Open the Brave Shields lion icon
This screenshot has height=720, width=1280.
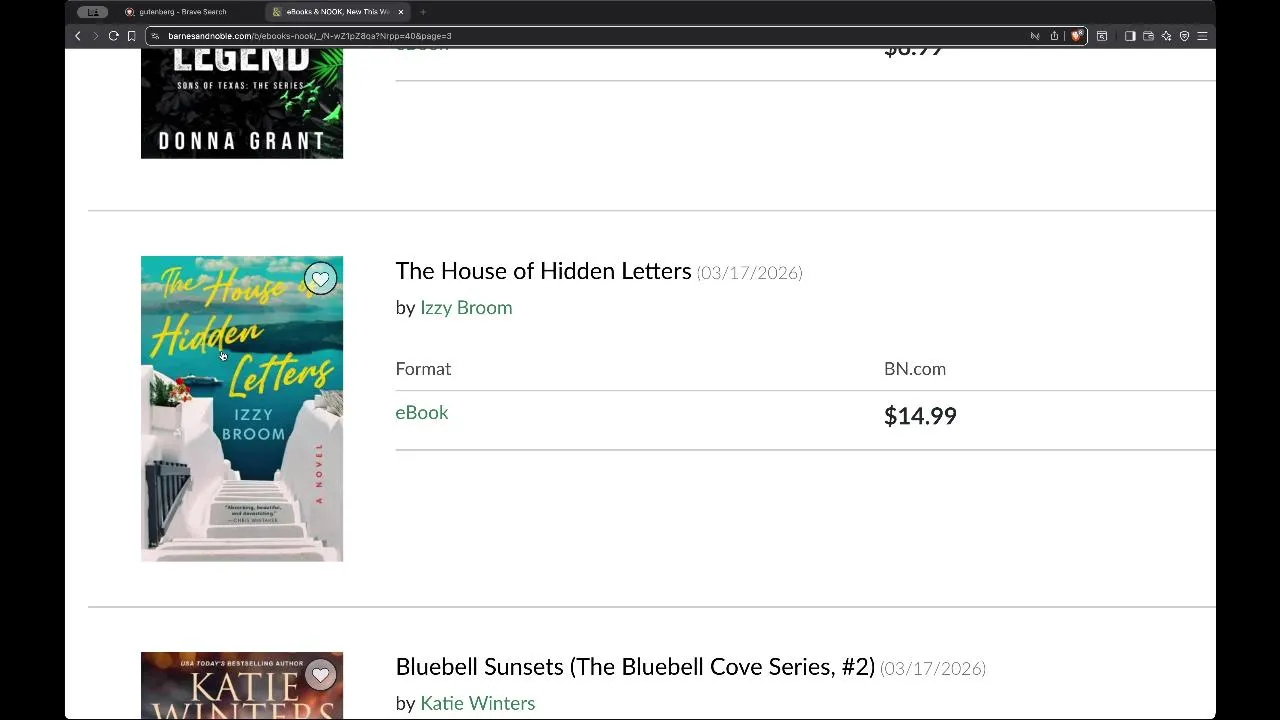1076,36
